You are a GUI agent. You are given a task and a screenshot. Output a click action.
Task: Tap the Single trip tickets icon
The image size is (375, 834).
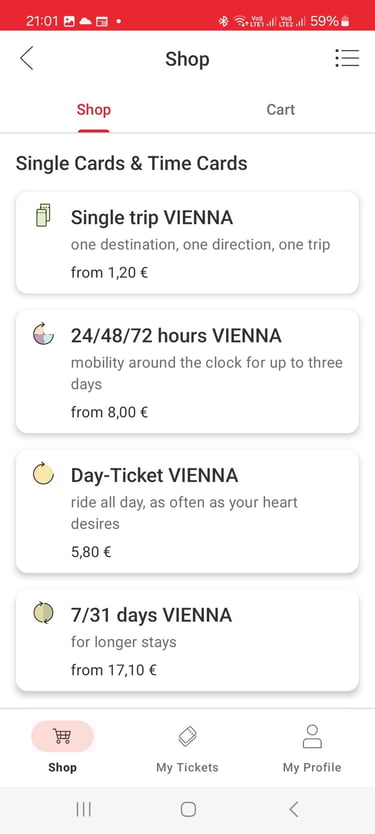point(43,215)
